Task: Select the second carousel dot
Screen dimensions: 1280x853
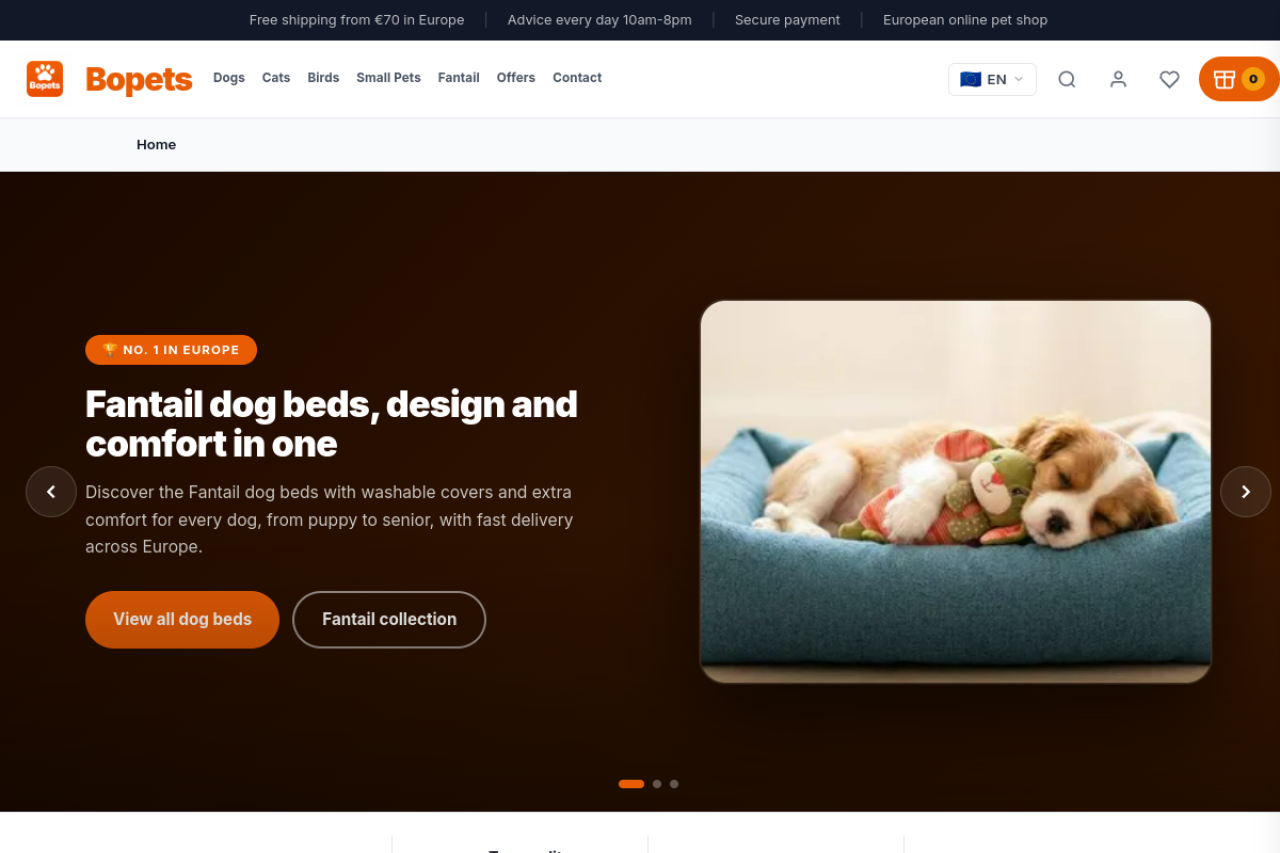Action: pos(657,784)
